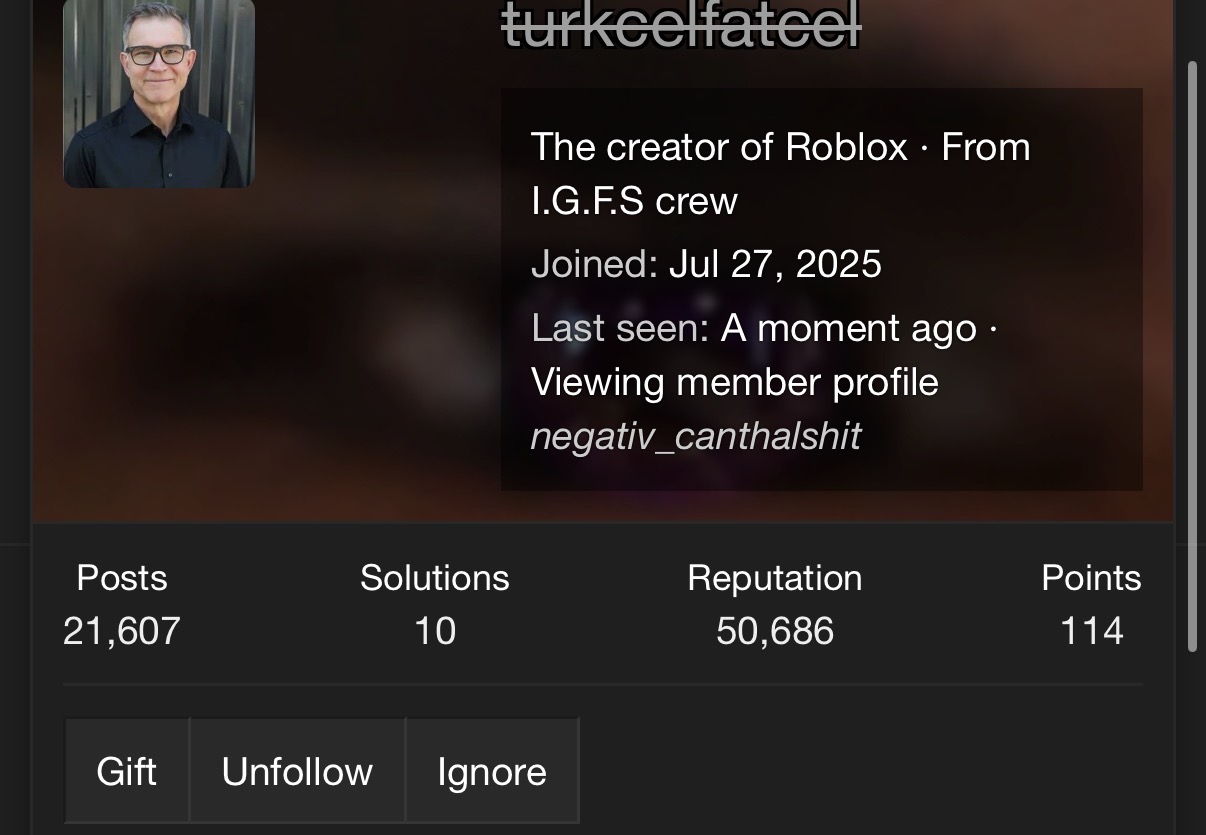Click the Reputation label
This screenshot has width=1206, height=835.
click(775, 578)
